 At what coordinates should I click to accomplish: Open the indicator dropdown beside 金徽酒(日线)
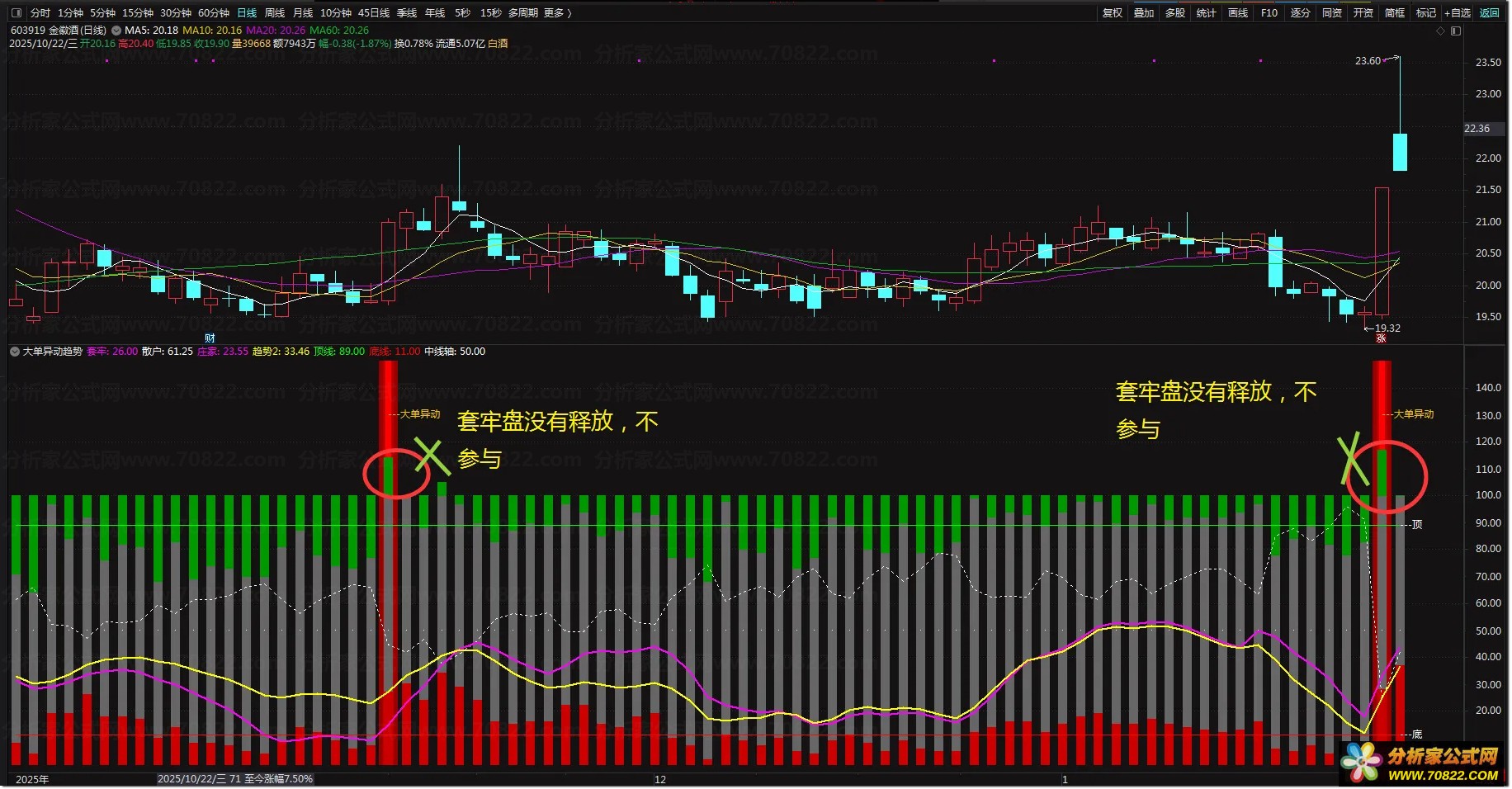(116, 31)
